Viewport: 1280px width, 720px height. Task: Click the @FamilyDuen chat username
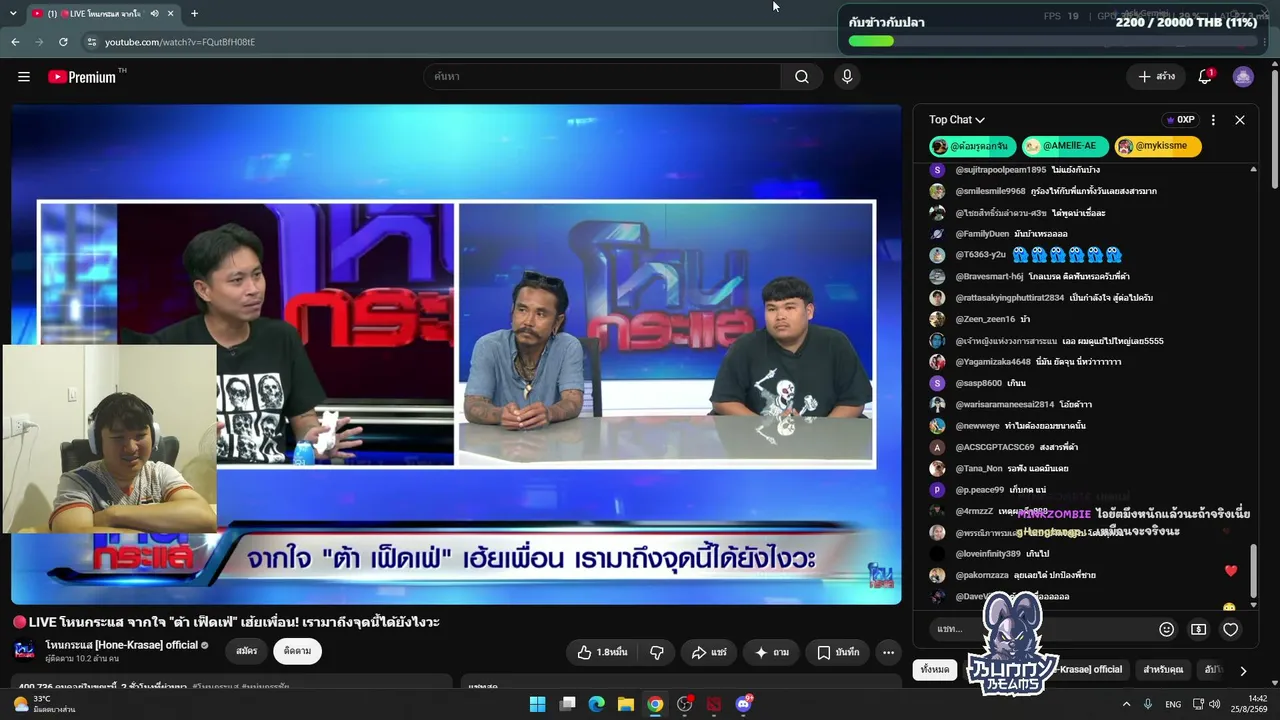982,234
